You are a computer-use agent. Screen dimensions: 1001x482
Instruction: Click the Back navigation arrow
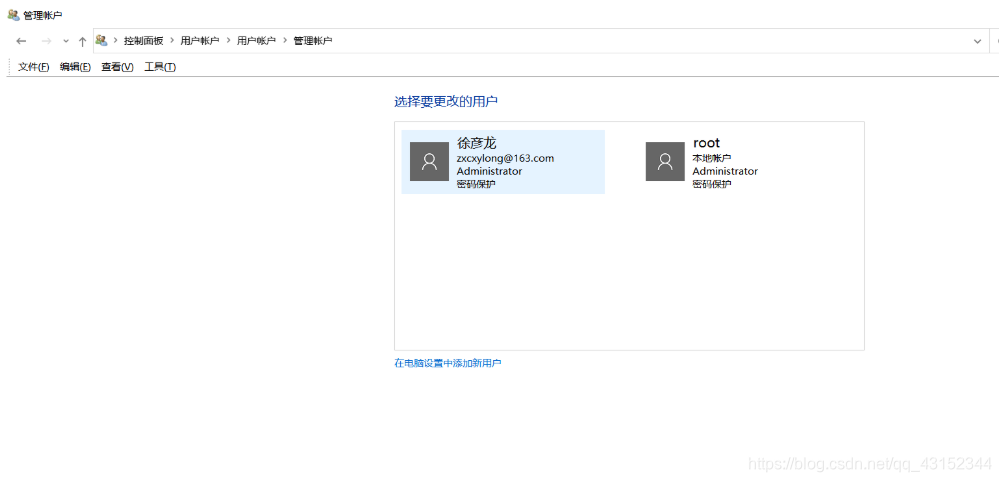pyautogui.click(x=22, y=41)
